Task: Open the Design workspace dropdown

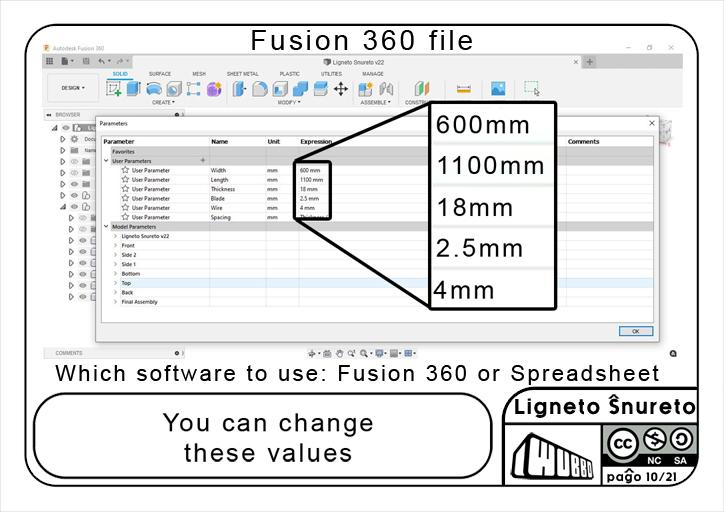Action: point(73,88)
